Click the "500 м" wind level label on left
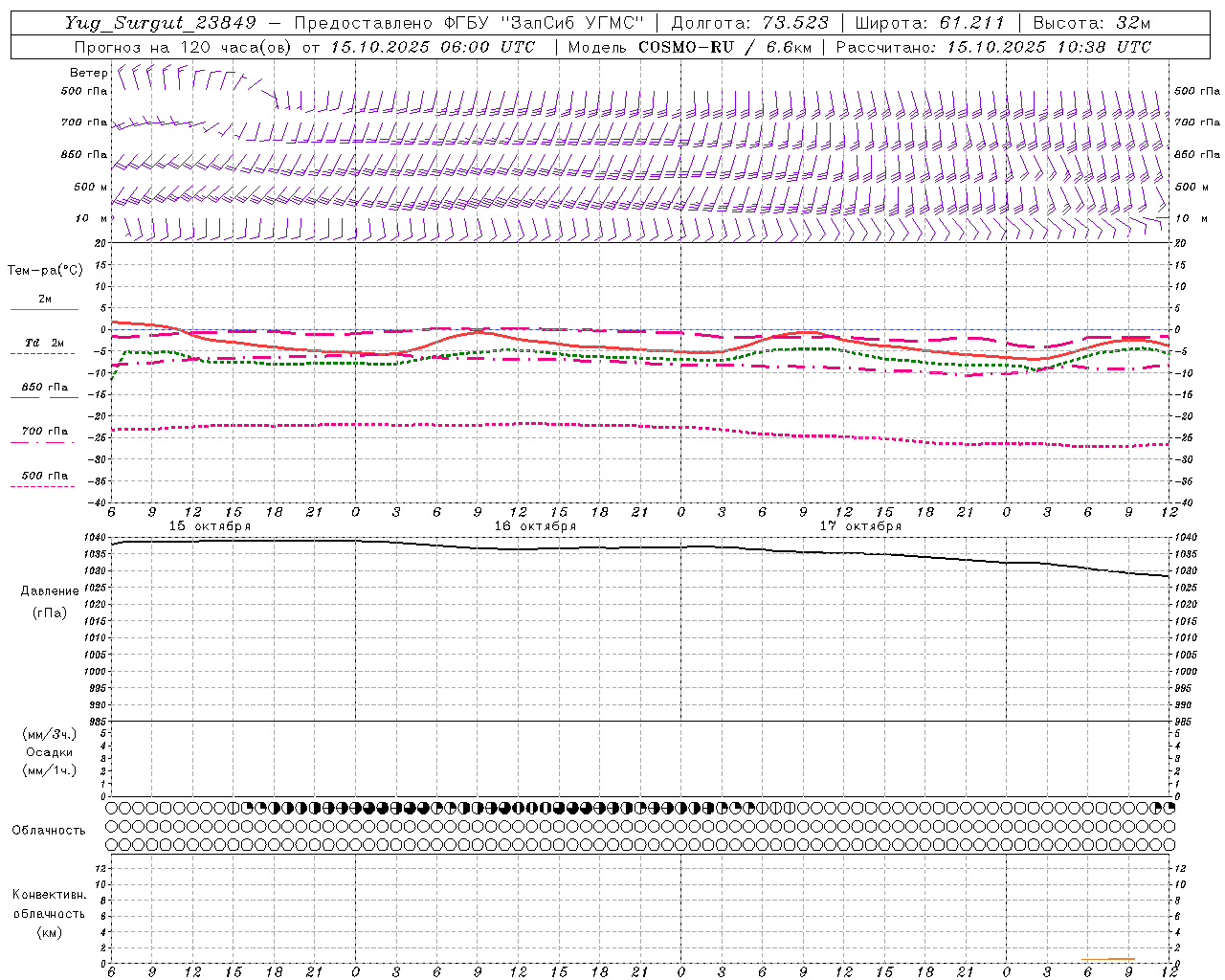 pyautogui.click(x=92, y=188)
